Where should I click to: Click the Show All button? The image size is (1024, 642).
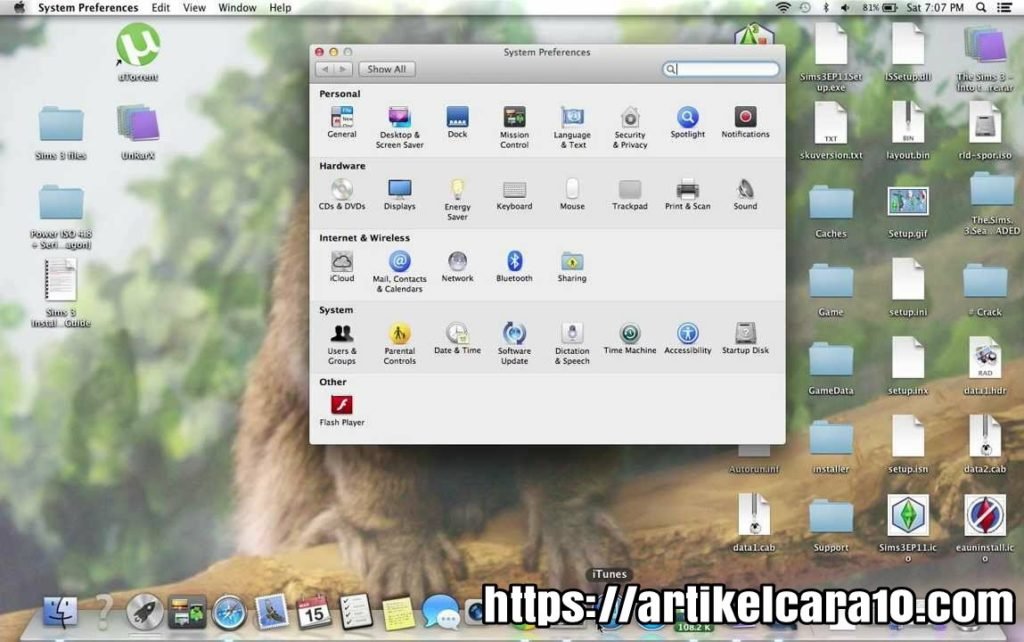[x=386, y=68]
